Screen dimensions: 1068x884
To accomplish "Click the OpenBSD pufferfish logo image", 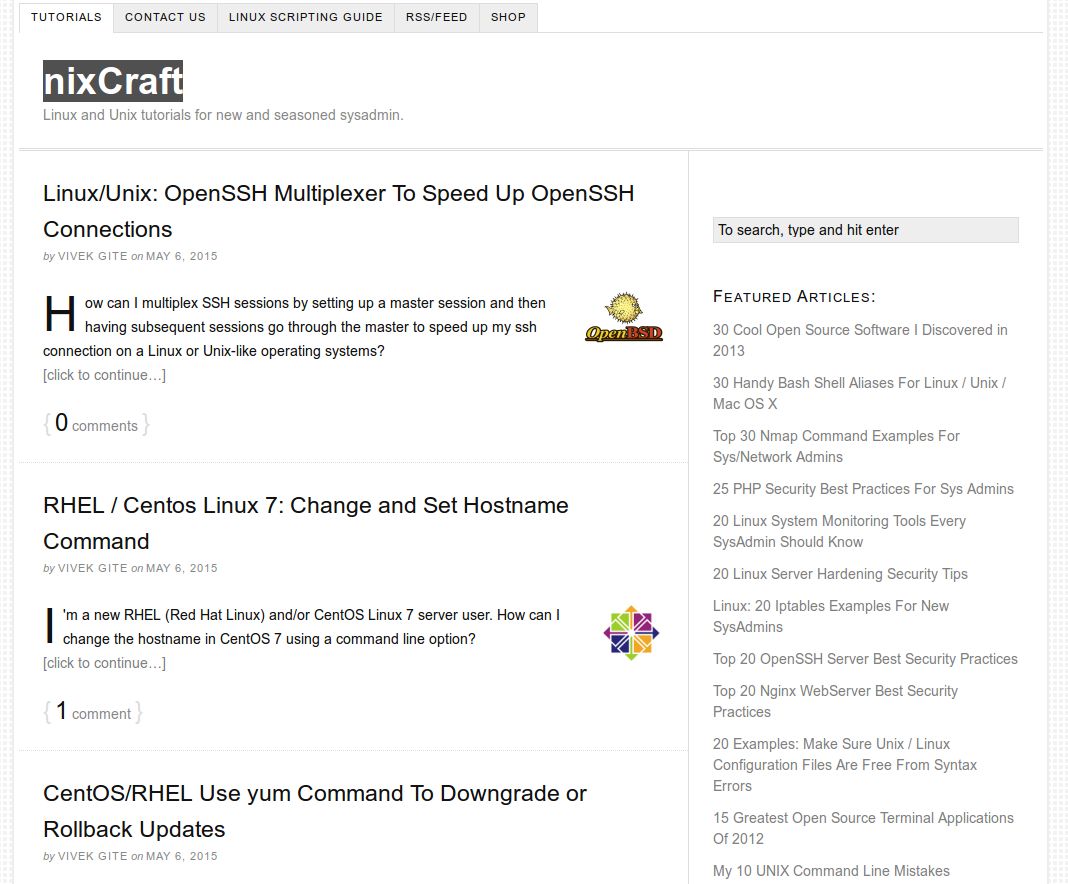I will [x=624, y=317].
